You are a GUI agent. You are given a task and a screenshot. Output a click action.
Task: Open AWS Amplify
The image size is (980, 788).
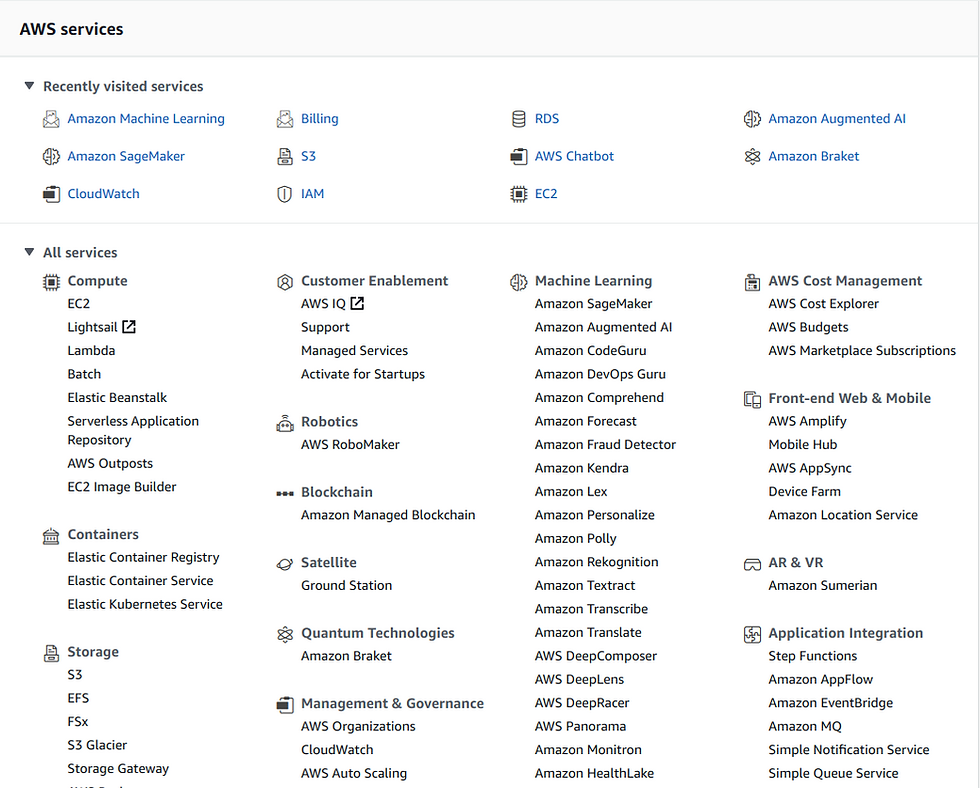[x=808, y=421]
